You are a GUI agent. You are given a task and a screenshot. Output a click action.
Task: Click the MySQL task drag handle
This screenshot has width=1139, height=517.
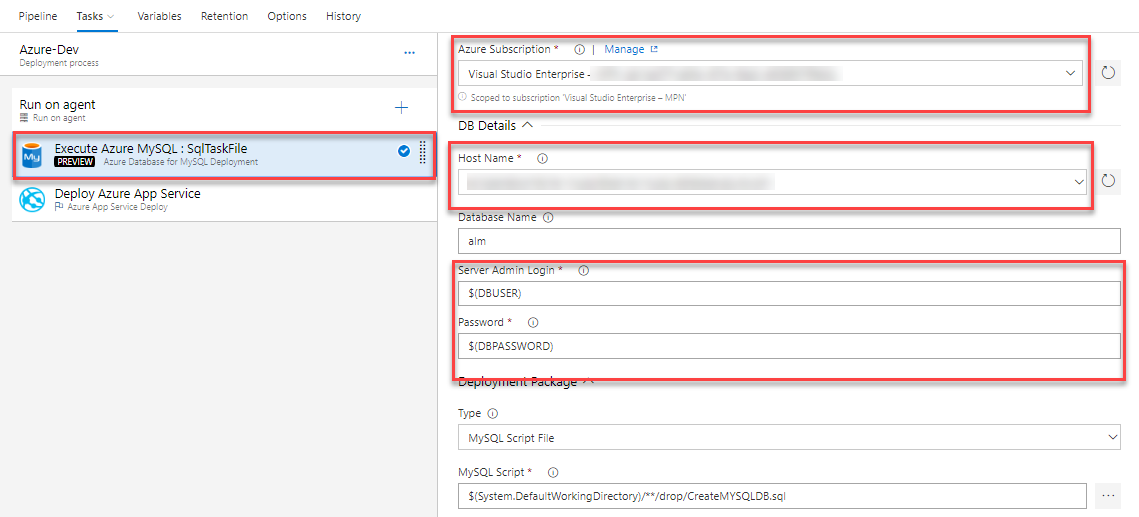(423, 152)
